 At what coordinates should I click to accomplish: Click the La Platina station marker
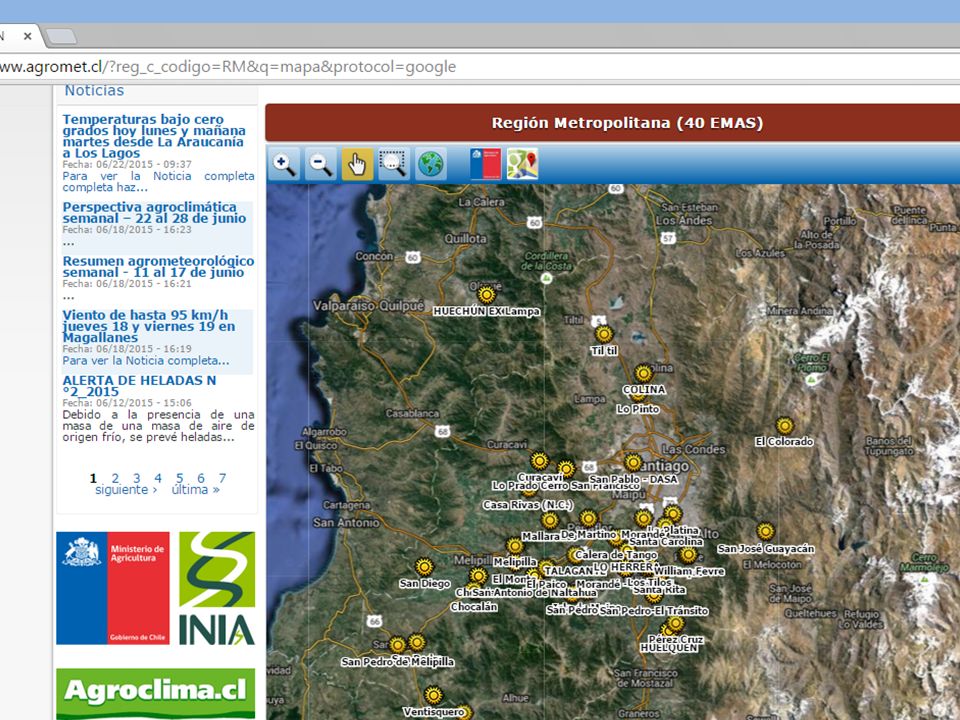coord(673,514)
